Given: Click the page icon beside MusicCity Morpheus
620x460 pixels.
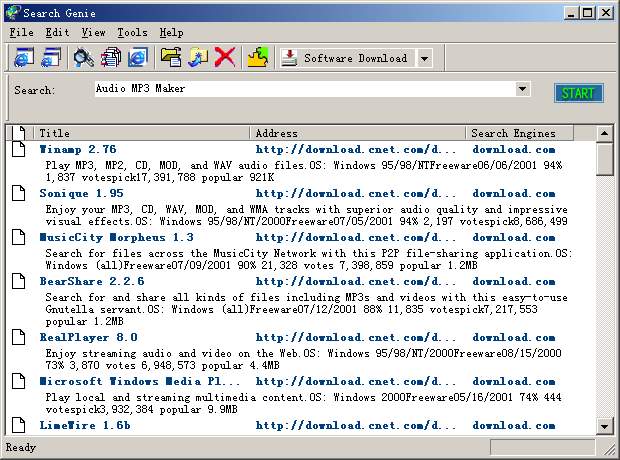Looking at the screenshot, I should [x=18, y=237].
